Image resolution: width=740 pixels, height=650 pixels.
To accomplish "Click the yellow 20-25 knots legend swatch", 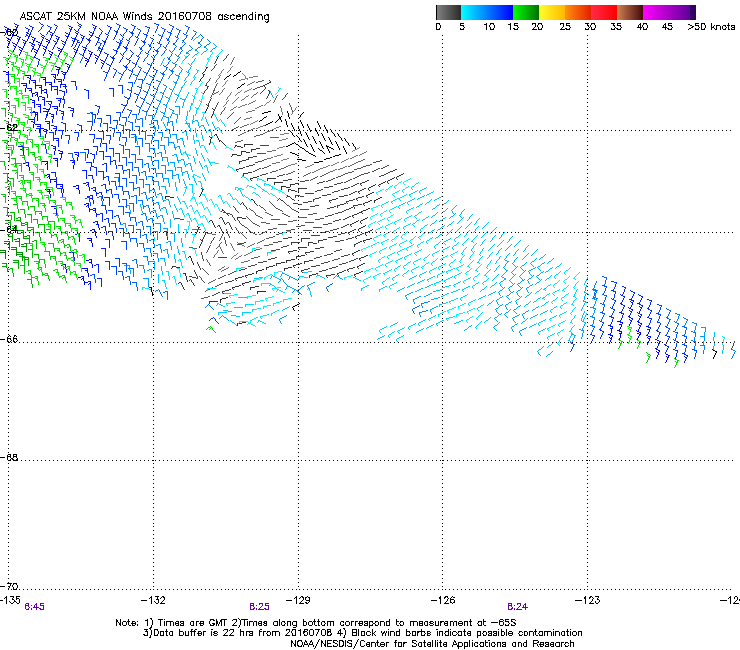I will point(552,12).
